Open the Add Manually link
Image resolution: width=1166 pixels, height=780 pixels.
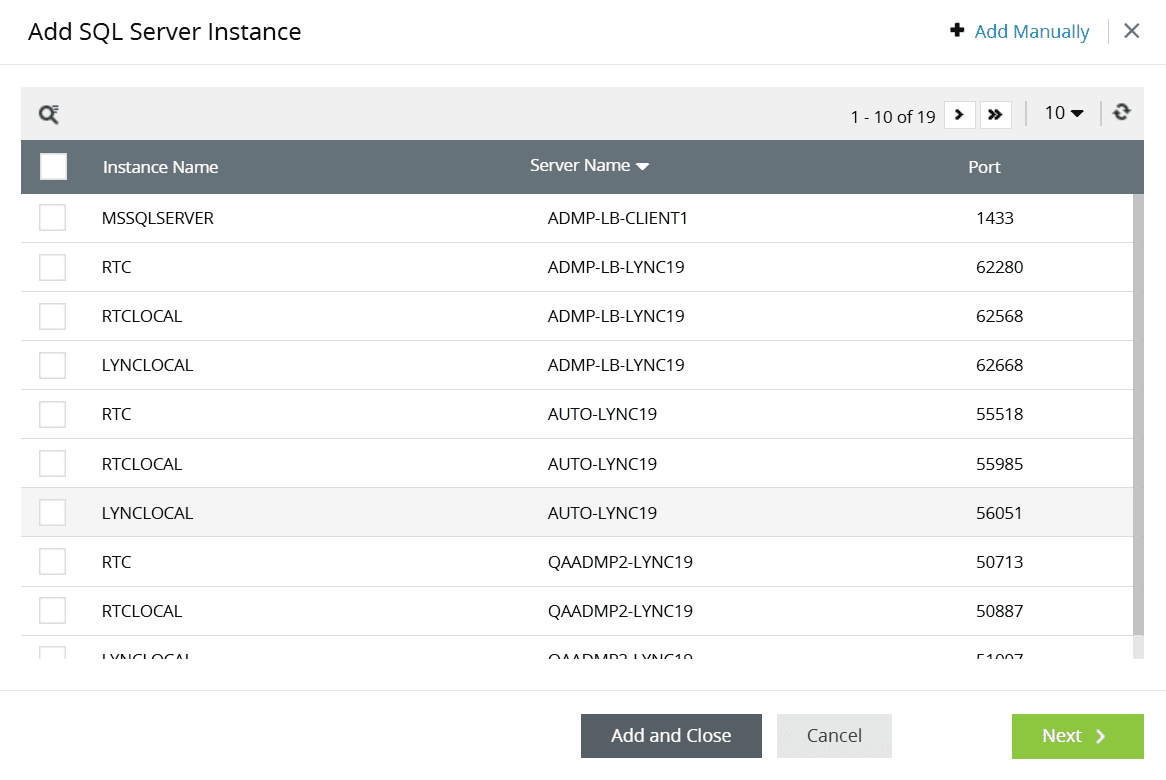coord(1031,31)
